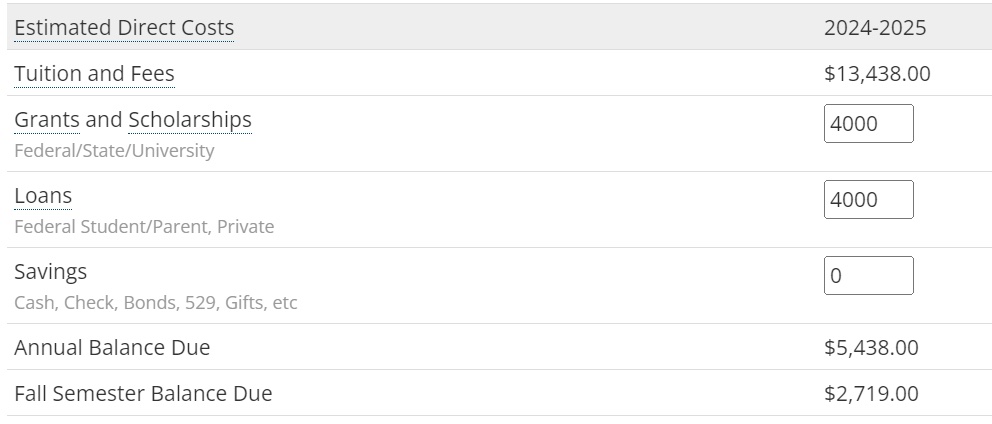Click the Scholarships underlined term
The image size is (992, 424).
pyautogui.click(x=190, y=120)
